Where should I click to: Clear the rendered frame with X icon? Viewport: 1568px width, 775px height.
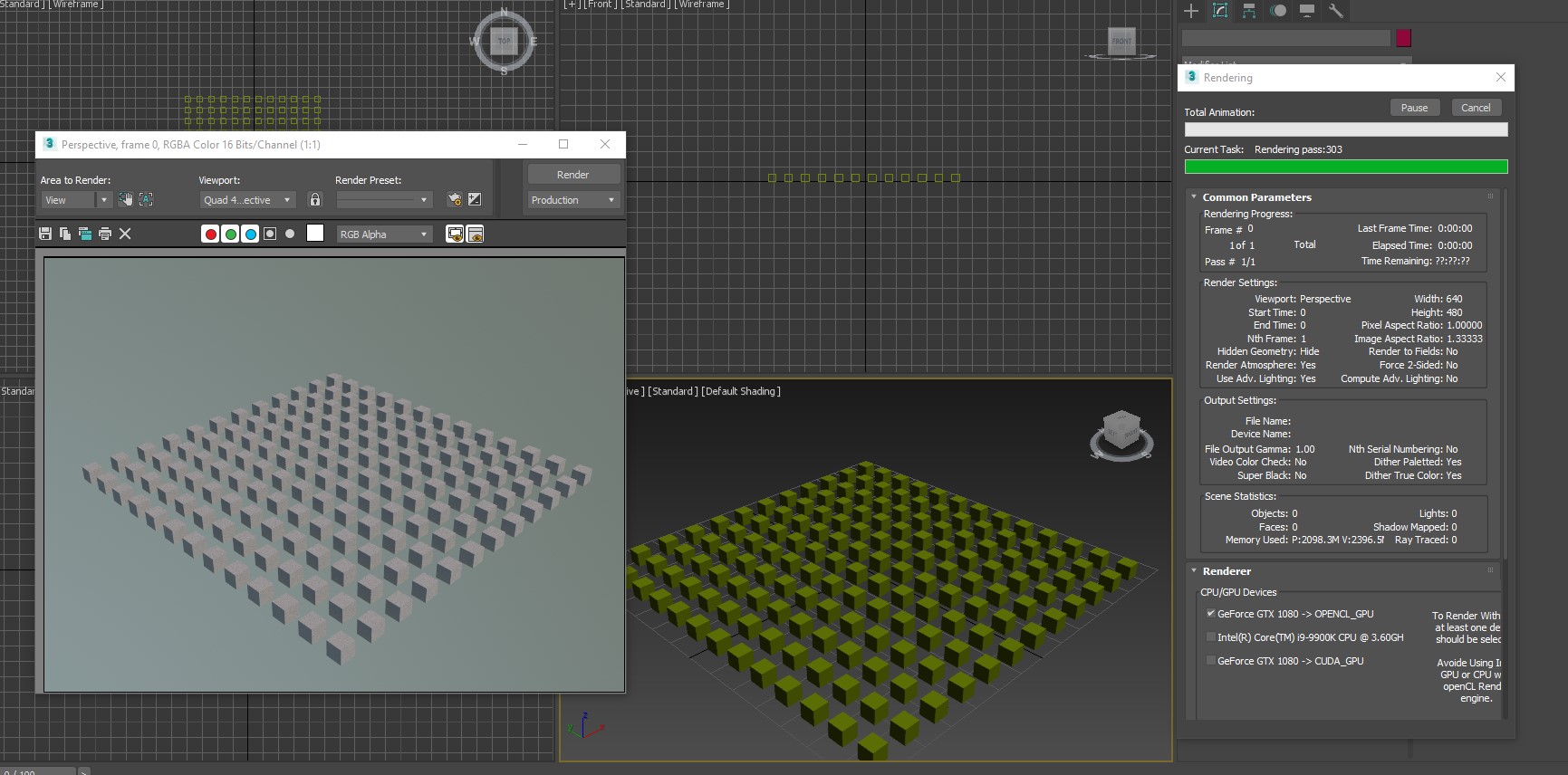(x=125, y=234)
